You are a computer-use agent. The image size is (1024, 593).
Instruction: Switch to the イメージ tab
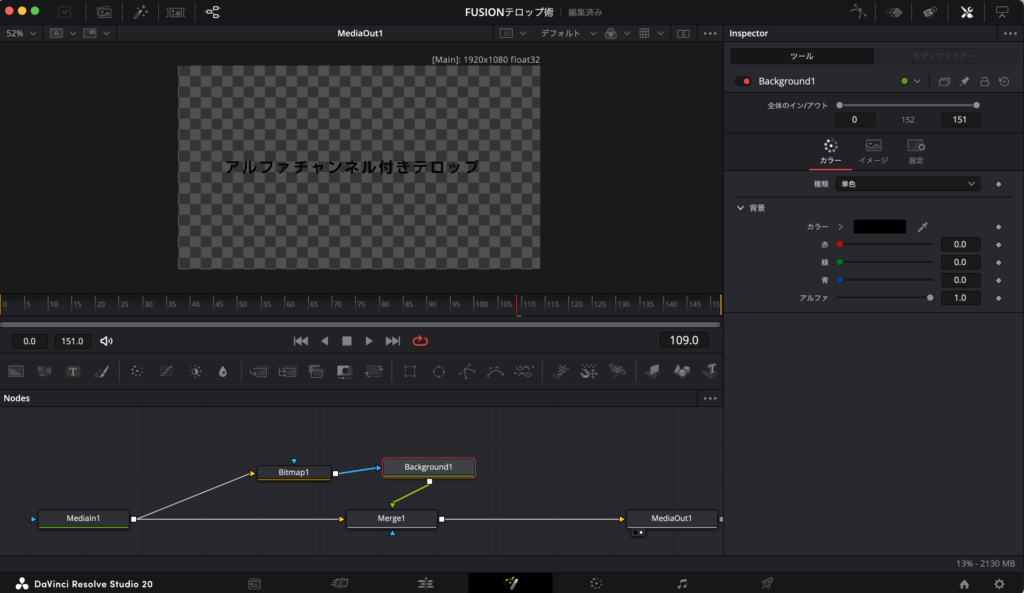(873, 150)
